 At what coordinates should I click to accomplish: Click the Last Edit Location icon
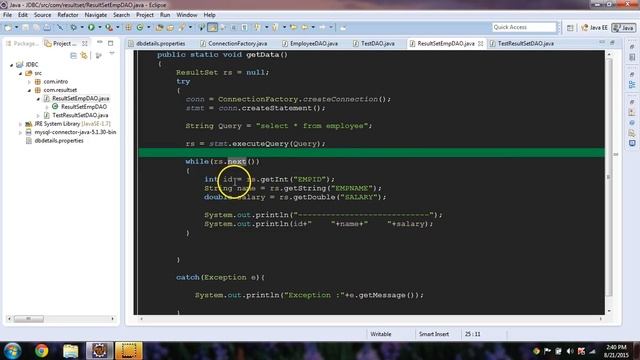pyautogui.click(x=293, y=27)
